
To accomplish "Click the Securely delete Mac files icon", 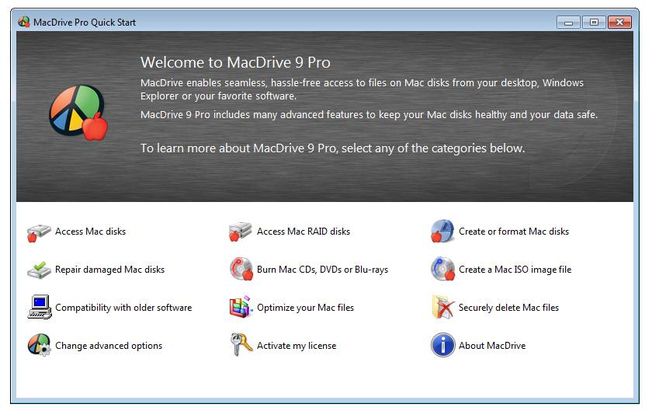I will pos(443,307).
